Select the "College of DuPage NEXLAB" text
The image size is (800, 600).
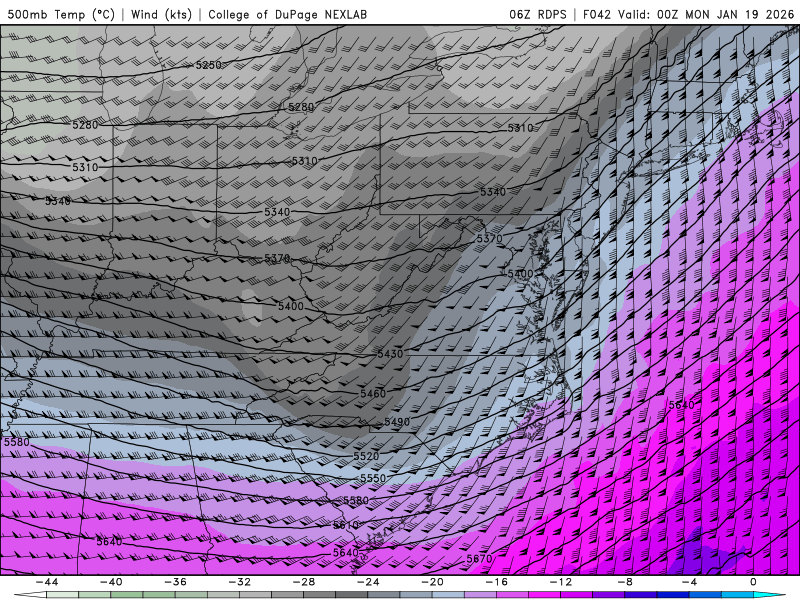[287, 14]
